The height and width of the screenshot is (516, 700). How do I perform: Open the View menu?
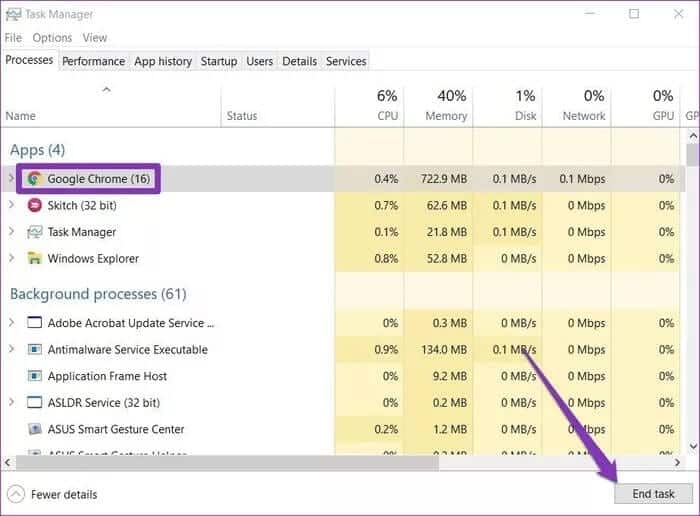pyautogui.click(x=95, y=38)
